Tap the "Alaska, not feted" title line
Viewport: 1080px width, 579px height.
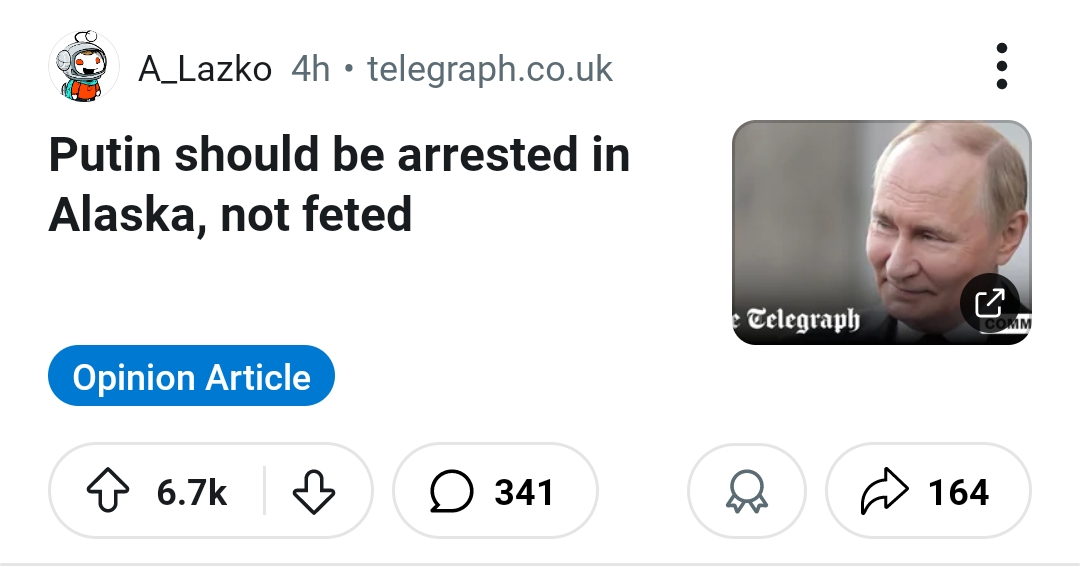pos(230,214)
